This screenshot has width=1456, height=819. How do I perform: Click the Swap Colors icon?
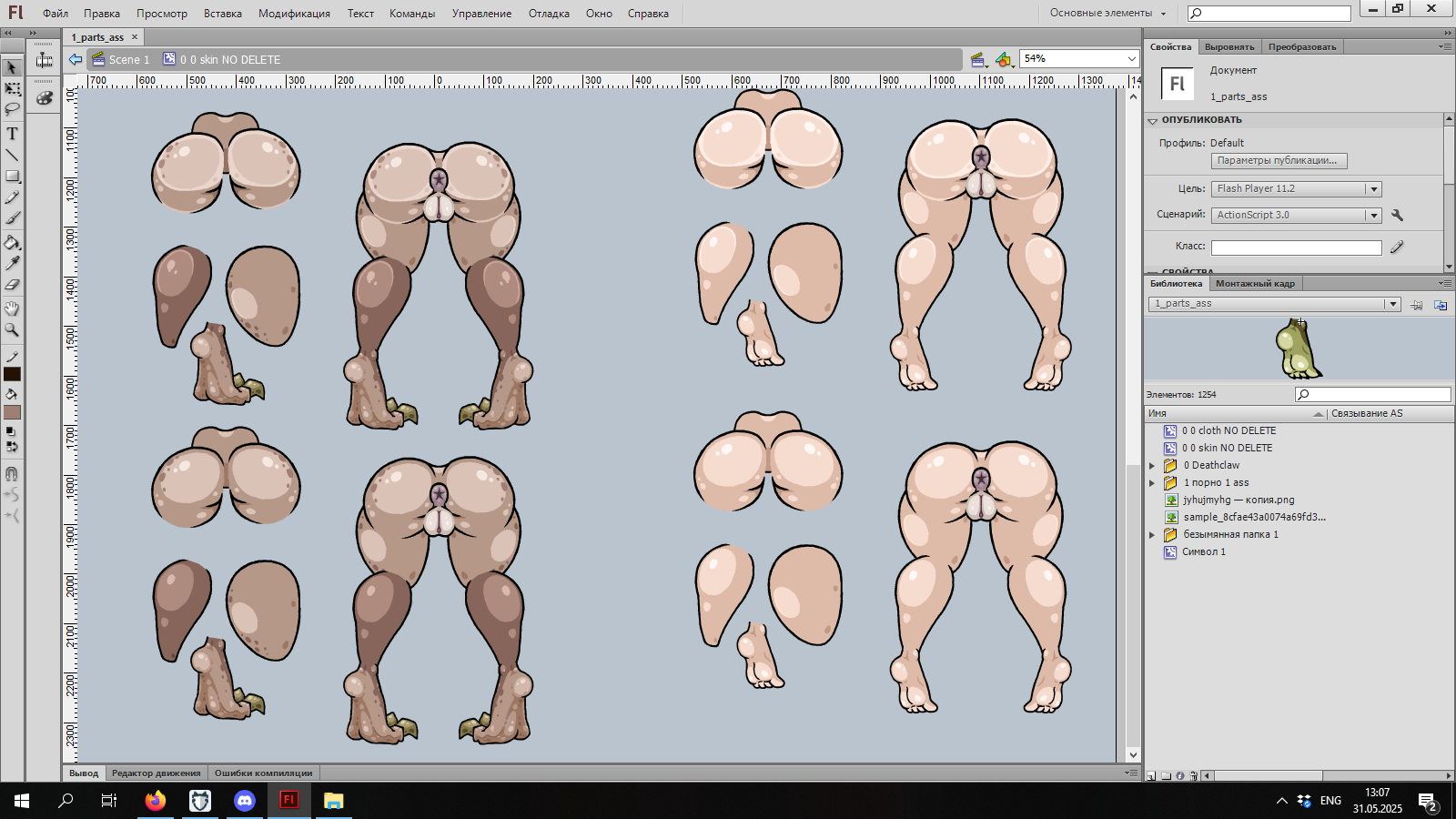click(x=12, y=447)
